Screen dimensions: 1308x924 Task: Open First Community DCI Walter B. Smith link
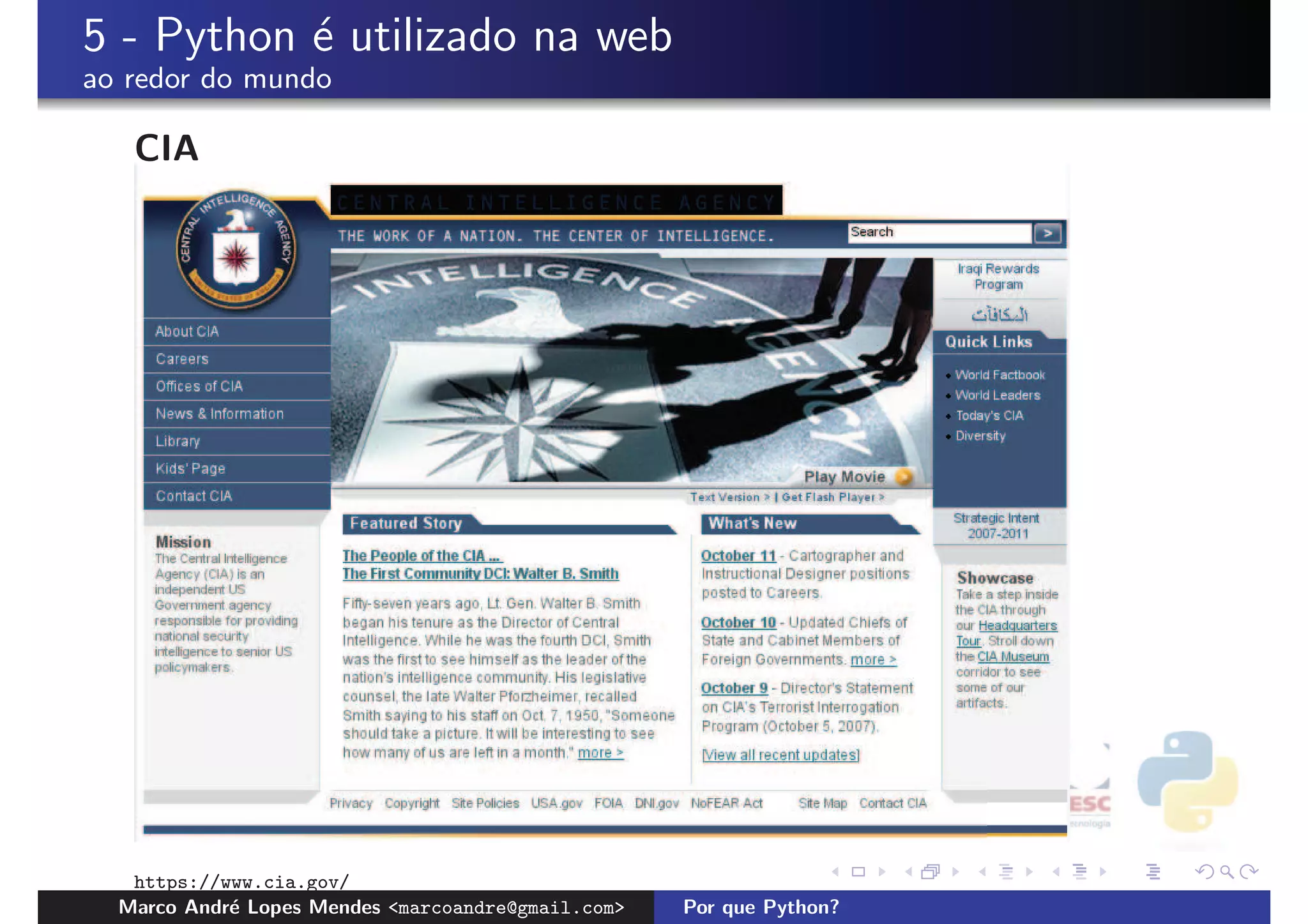pos(480,573)
